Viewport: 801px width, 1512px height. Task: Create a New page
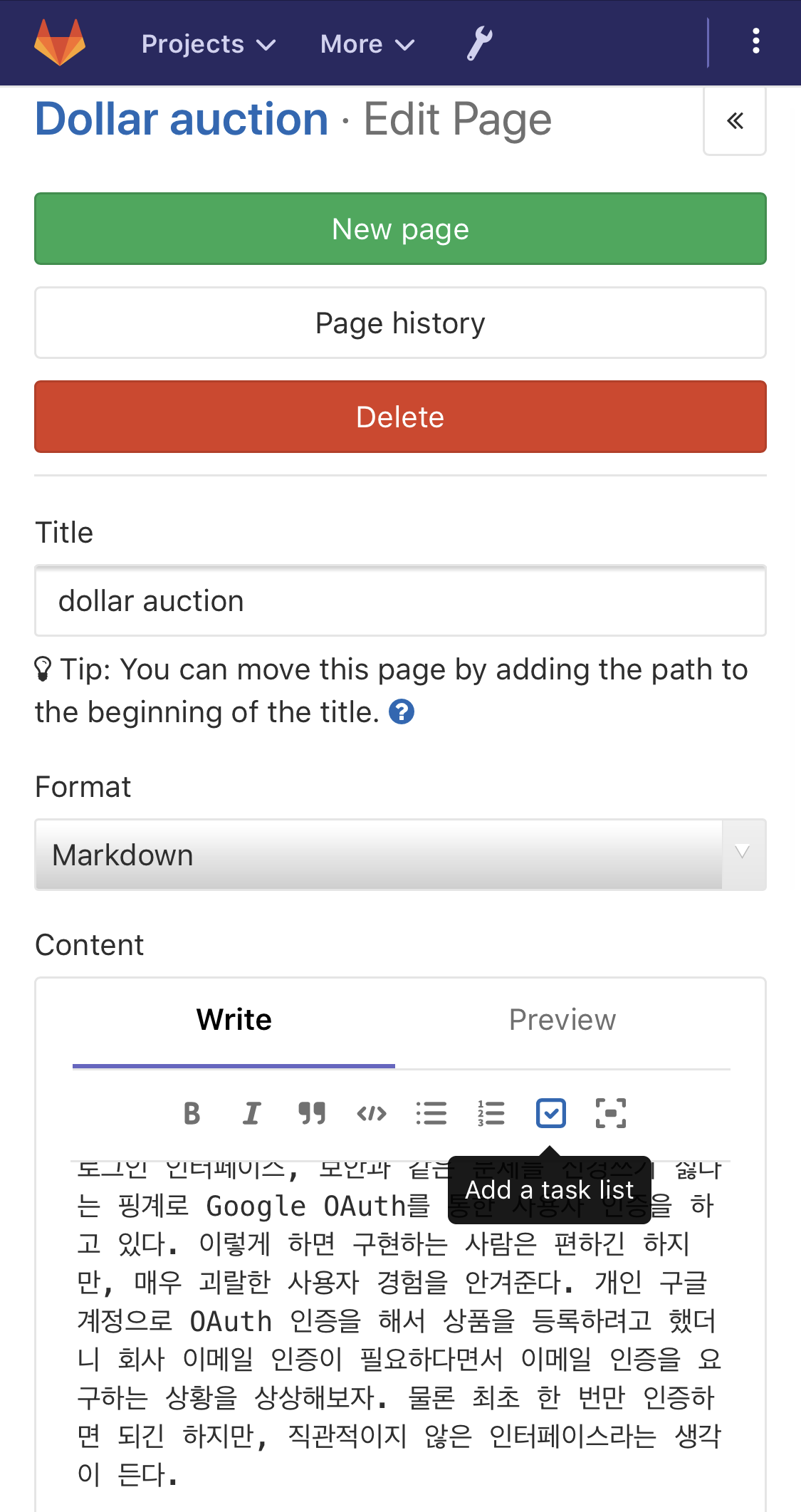[400, 229]
